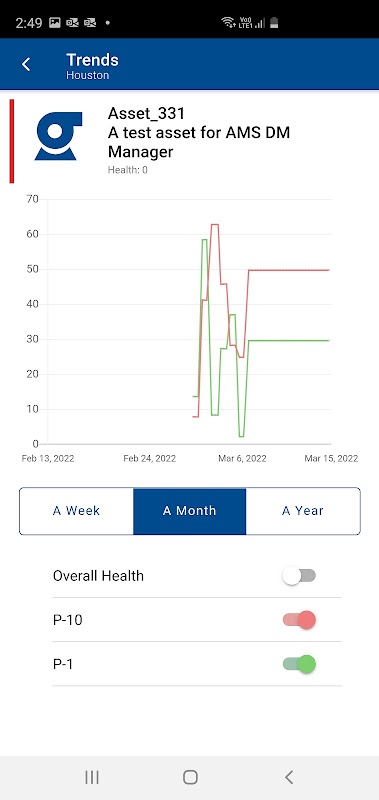Enable the Overall Health toggle

point(299,576)
